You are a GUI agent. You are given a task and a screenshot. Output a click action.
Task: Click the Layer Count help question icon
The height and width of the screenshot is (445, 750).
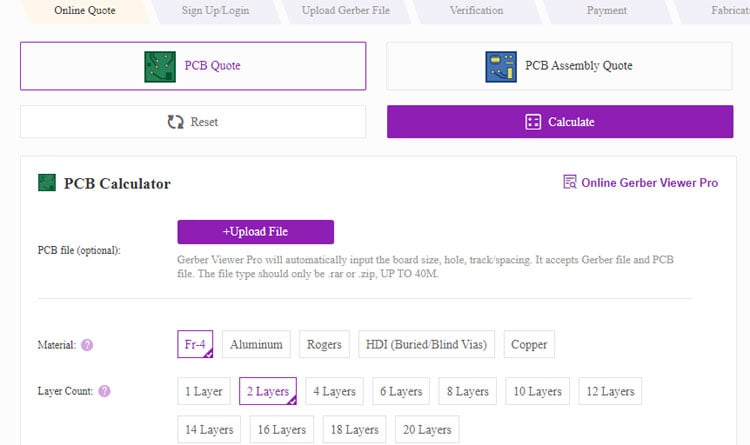105,392
